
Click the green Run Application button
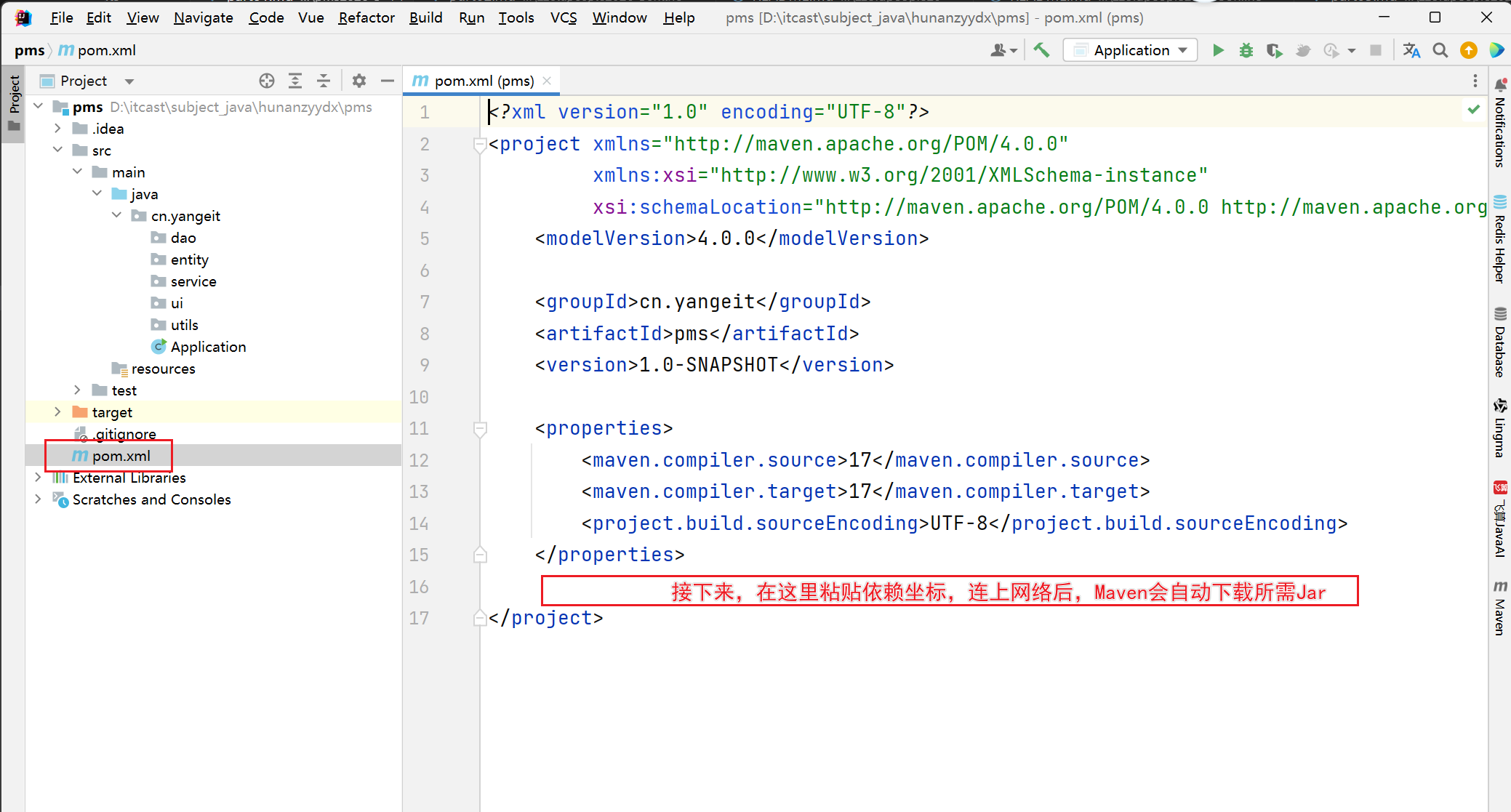[x=1218, y=50]
